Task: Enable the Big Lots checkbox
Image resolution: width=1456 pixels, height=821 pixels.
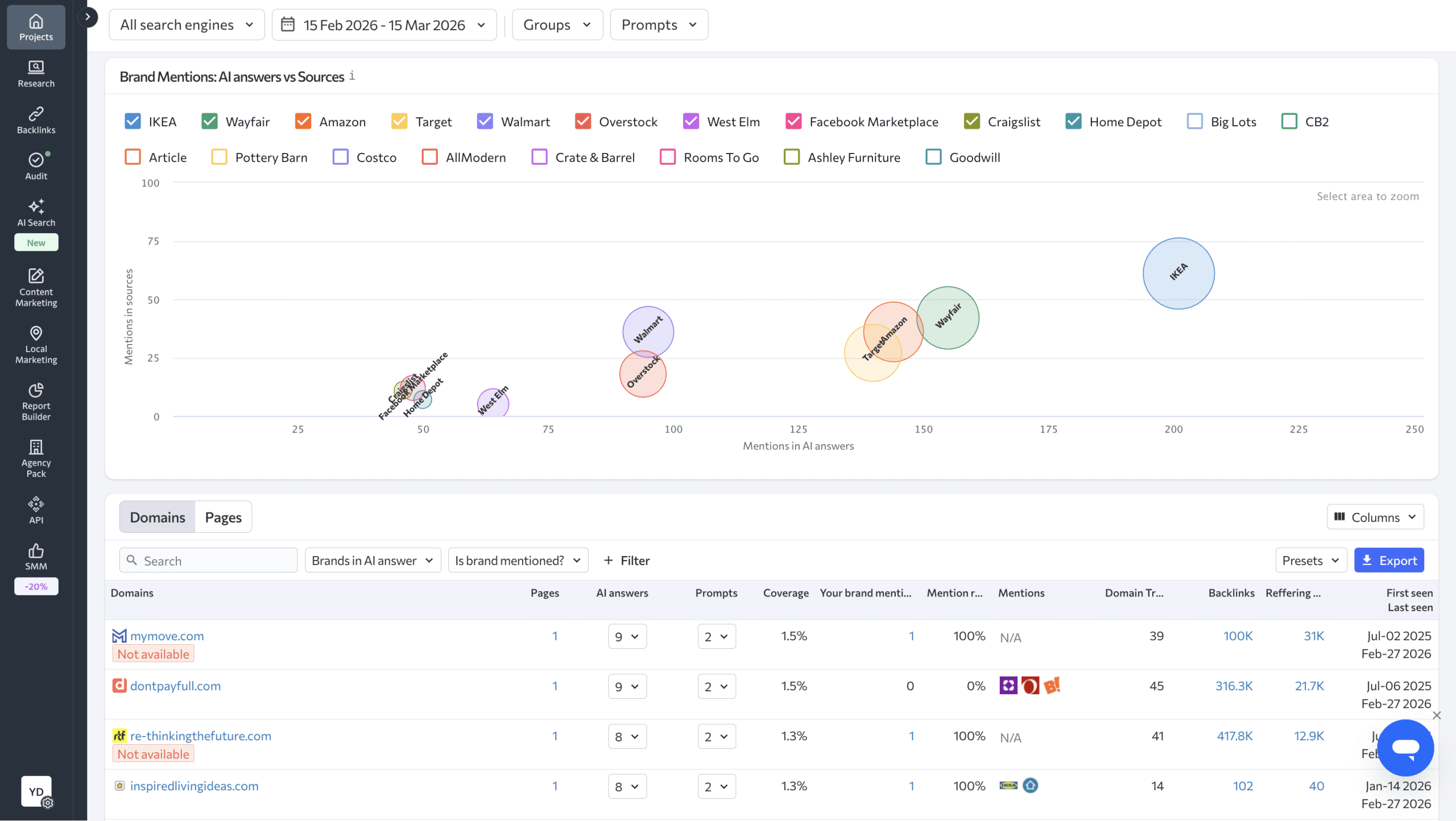Action: click(x=1195, y=121)
